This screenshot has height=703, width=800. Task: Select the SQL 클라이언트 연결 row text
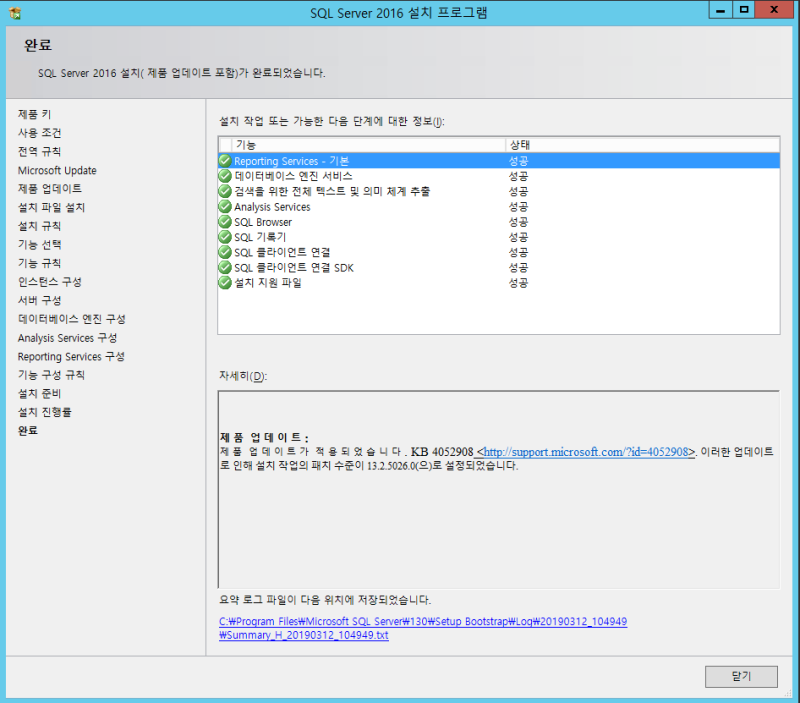282,253
